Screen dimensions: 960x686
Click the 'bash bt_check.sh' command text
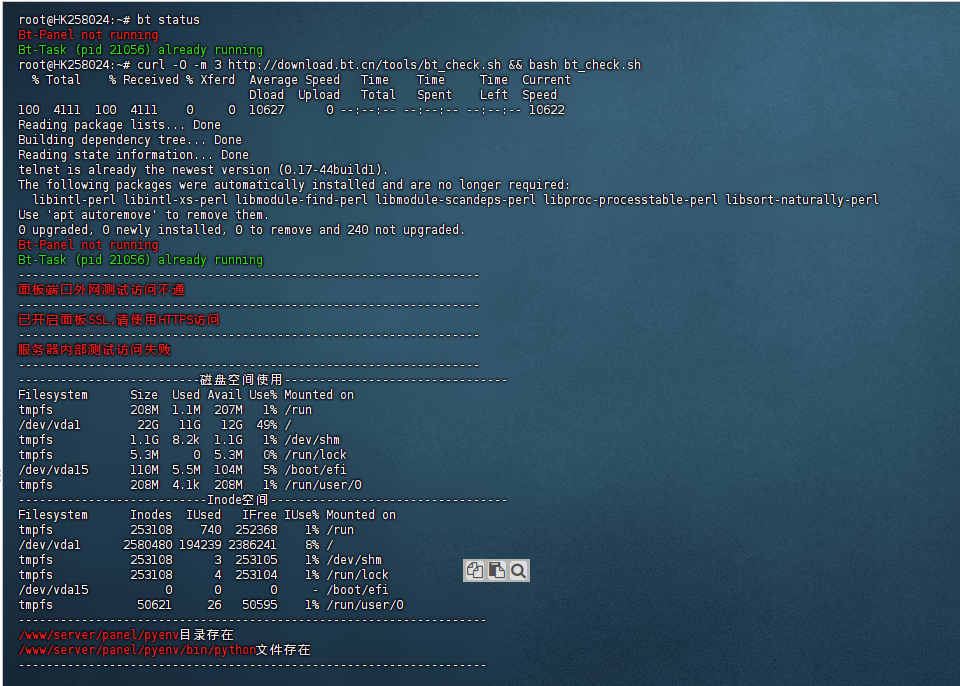point(585,65)
